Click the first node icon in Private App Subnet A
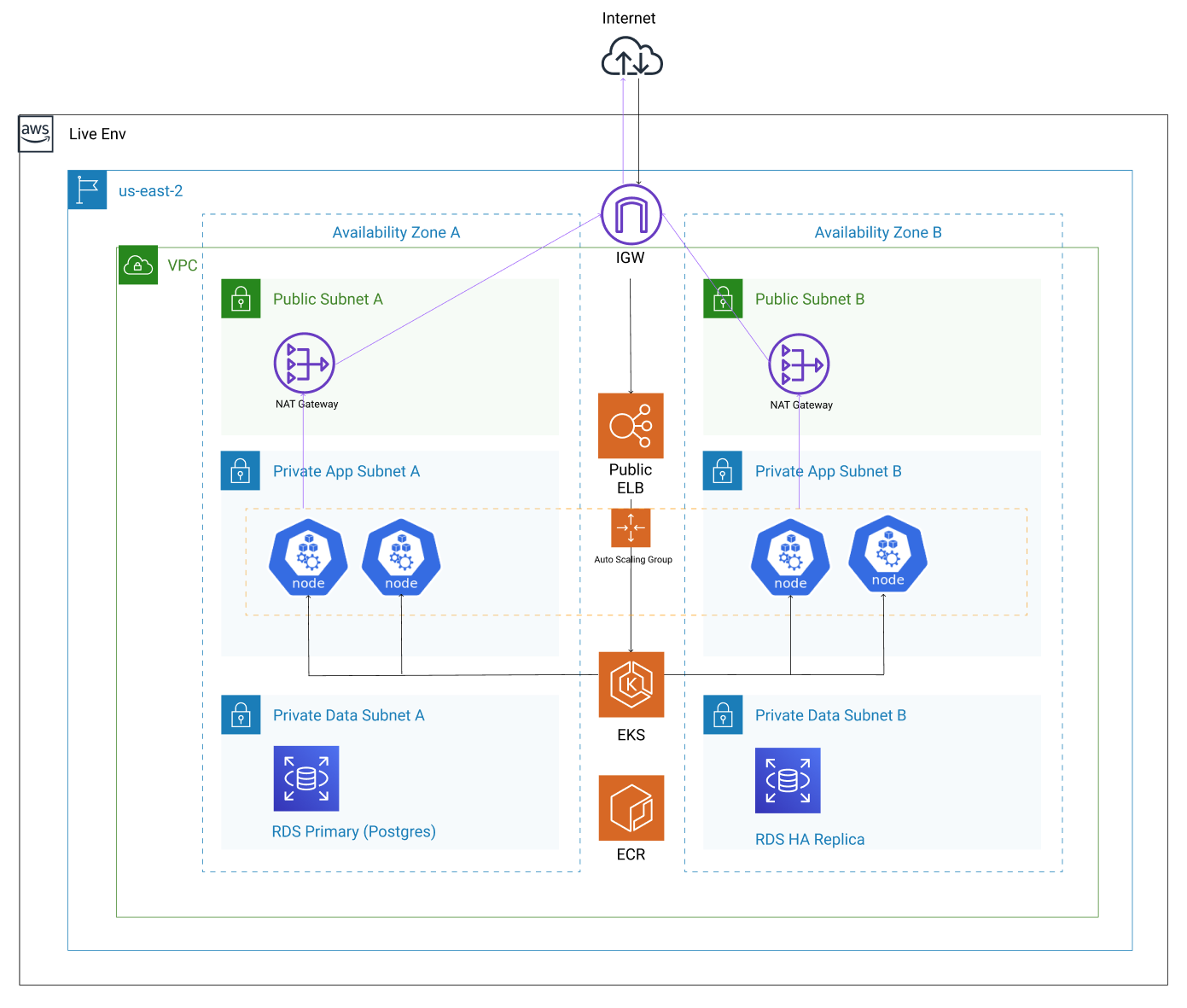 click(x=308, y=557)
